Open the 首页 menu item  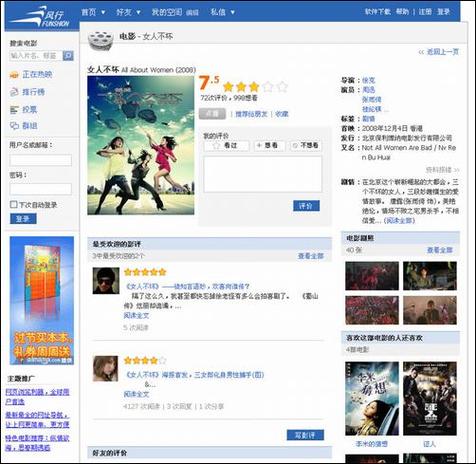89,12
